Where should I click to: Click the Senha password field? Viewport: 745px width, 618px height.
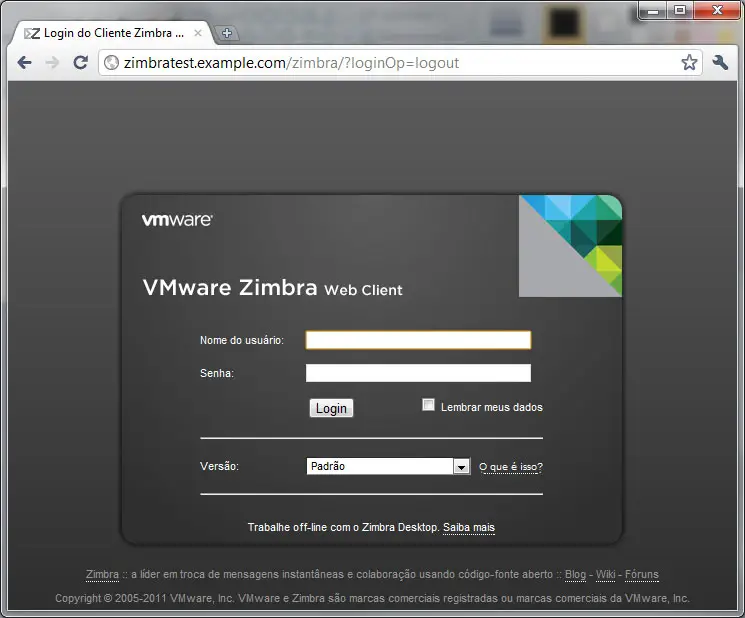418,373
